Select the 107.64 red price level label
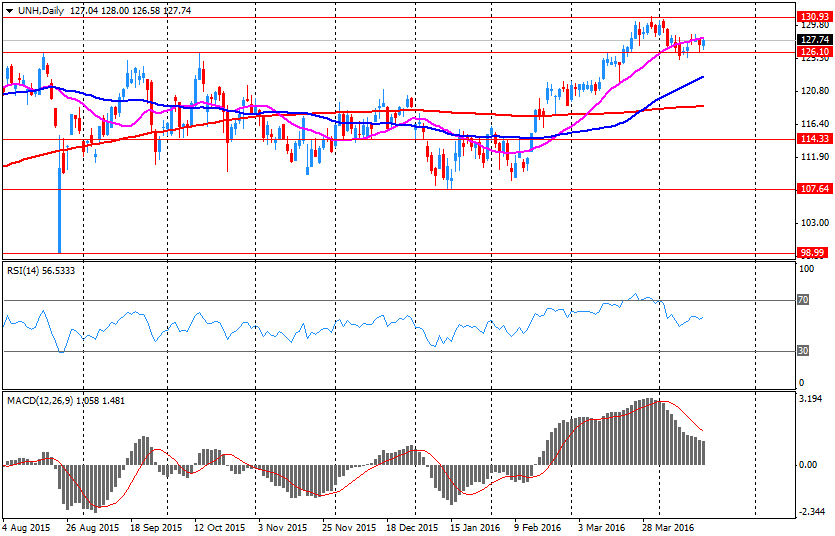835x536 pixels. coord(815,188)
